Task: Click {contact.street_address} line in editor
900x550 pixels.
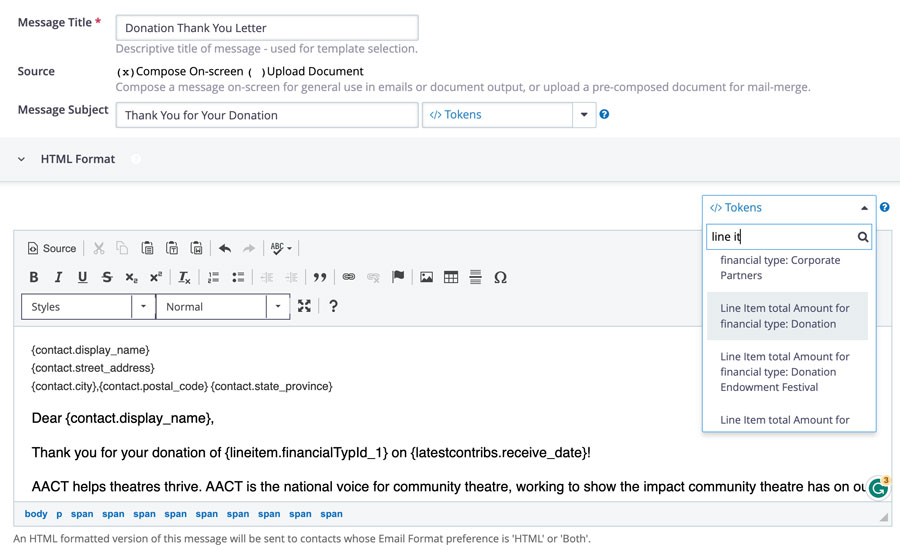Action: click(93, 367)
